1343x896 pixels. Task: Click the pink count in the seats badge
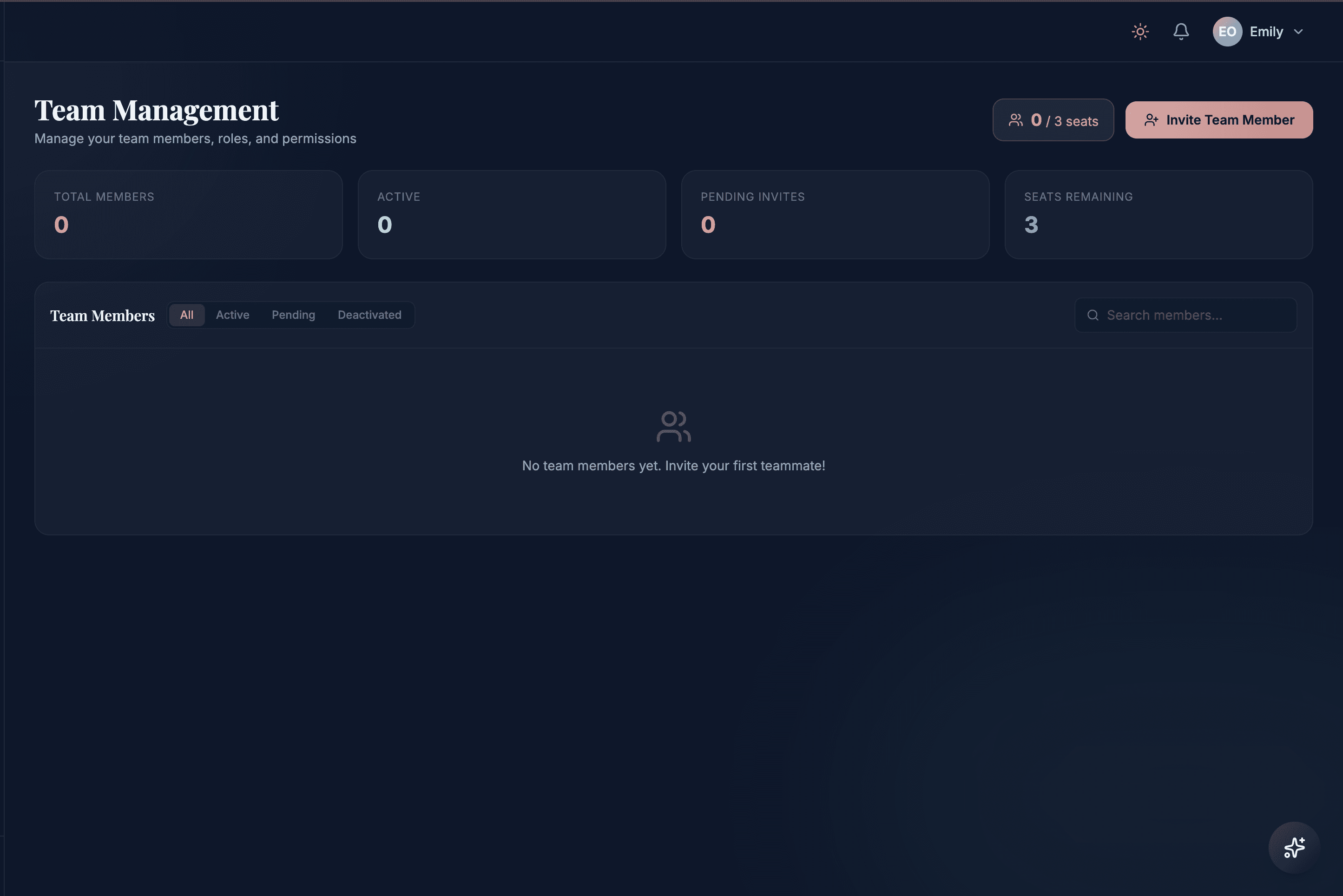[1037, 120]
